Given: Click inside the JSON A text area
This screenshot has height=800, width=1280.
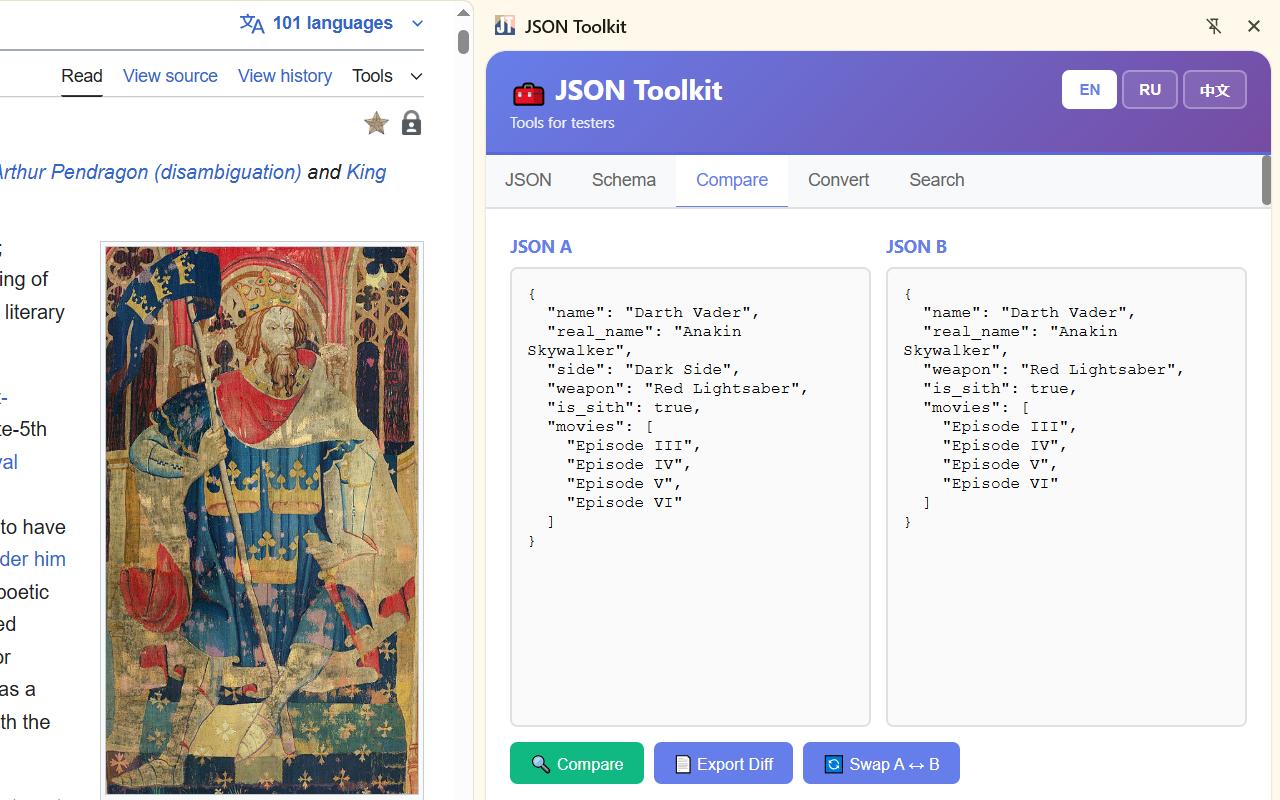Looking at the screenshot, I should 690,497.
